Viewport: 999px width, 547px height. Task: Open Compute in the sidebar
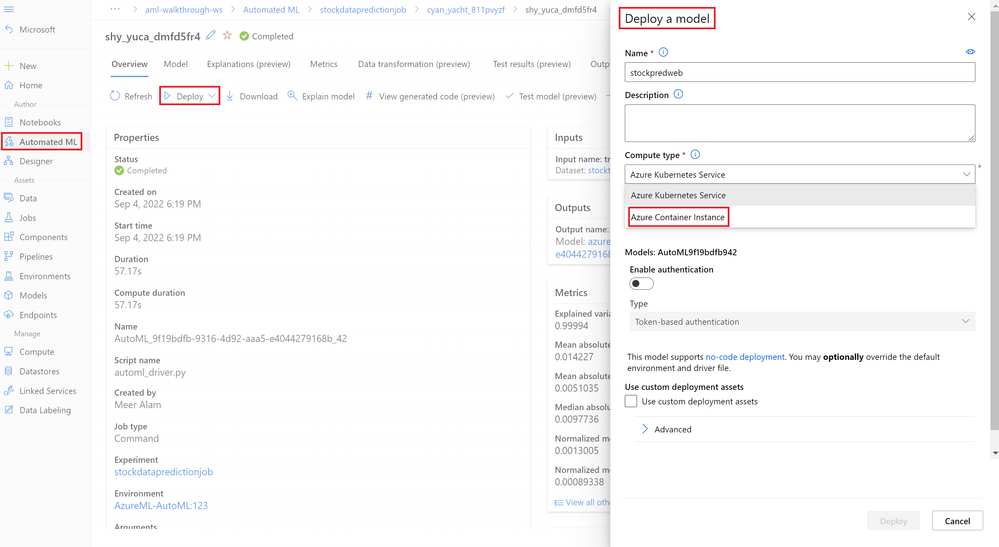pyautogui.click(x=36, y=352)
